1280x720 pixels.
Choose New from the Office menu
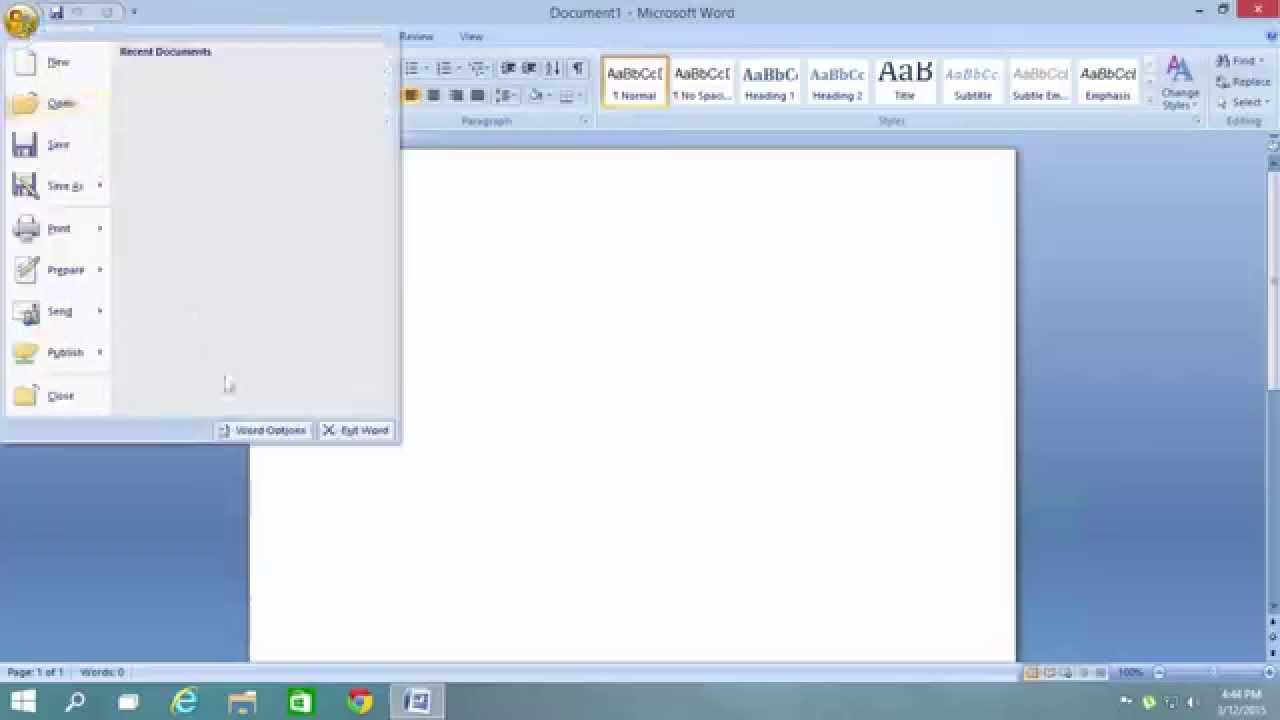pyautogui.click(x=58, y=62)
